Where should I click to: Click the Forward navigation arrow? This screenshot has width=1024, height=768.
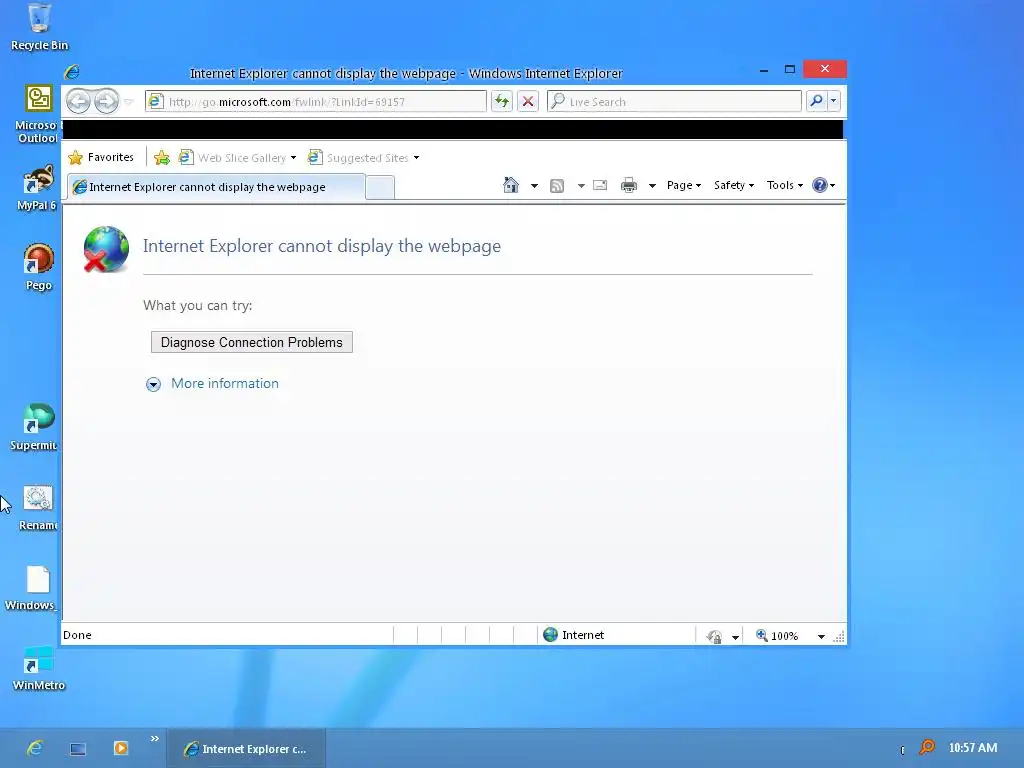click(x=106, y=101)
